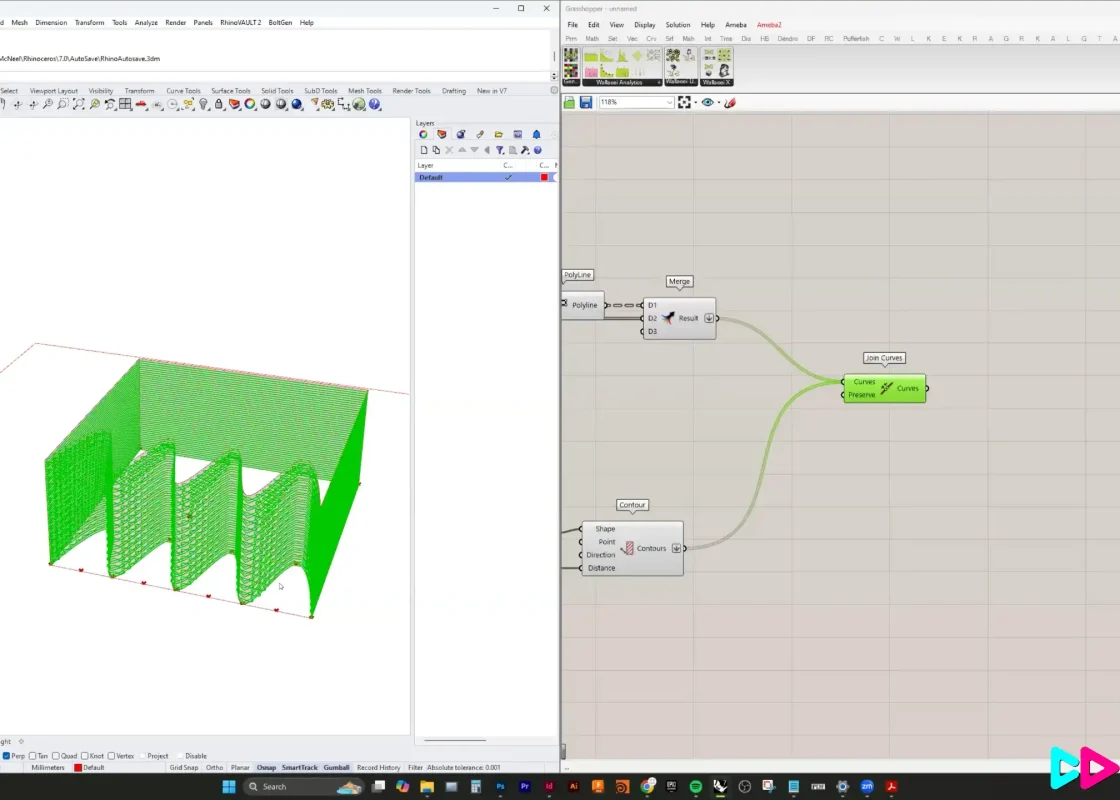Toggle the Perp osnap checkbox
Viewport: 1120px width, 800px height.
point(8,756)
